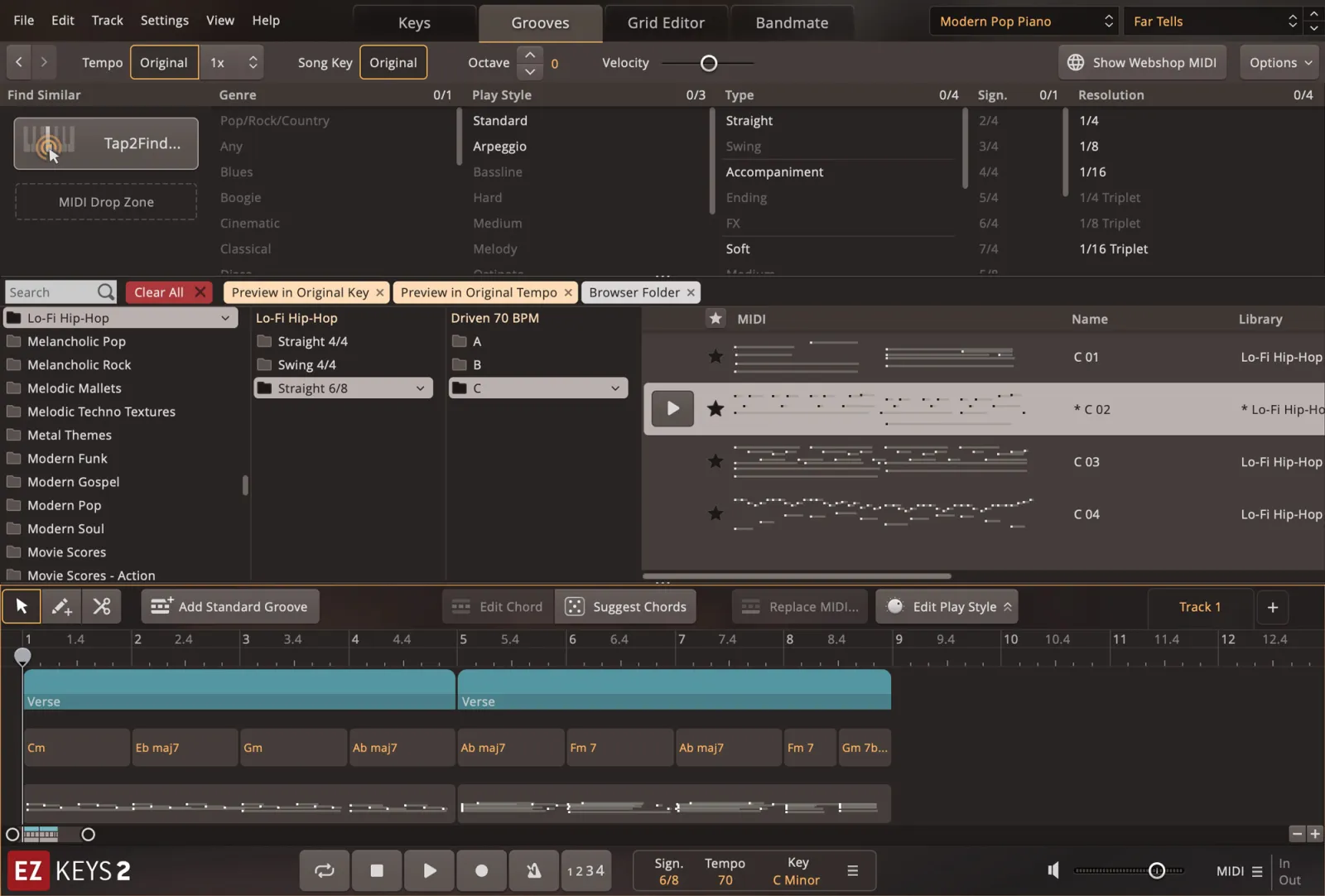Increase octave with up arrow
Viewport: 1325px width, 896px height.
click(530, 54)
